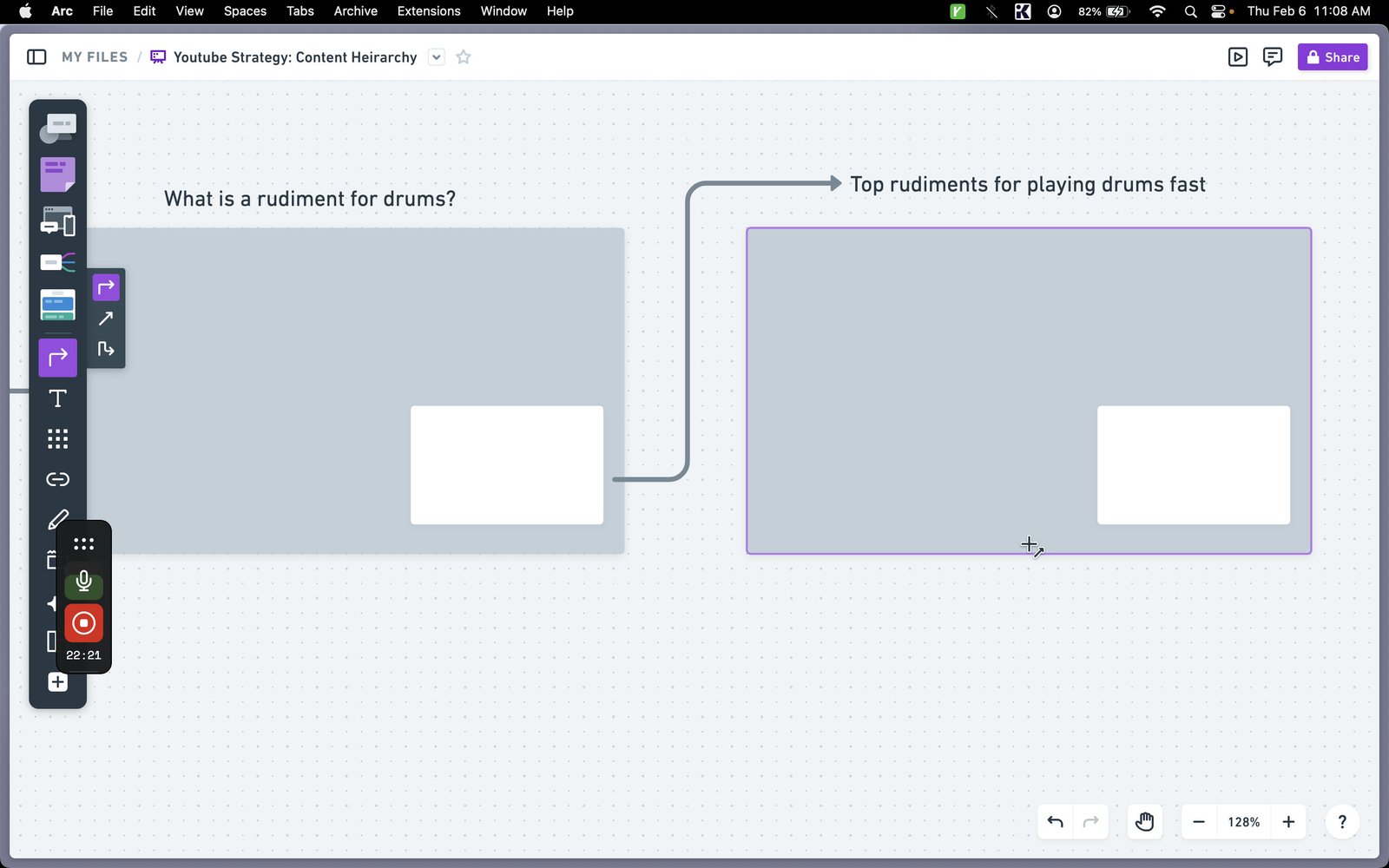Choose the stepped connector style at the flyout bottom

pyautogui.click(x=106, y=349)
